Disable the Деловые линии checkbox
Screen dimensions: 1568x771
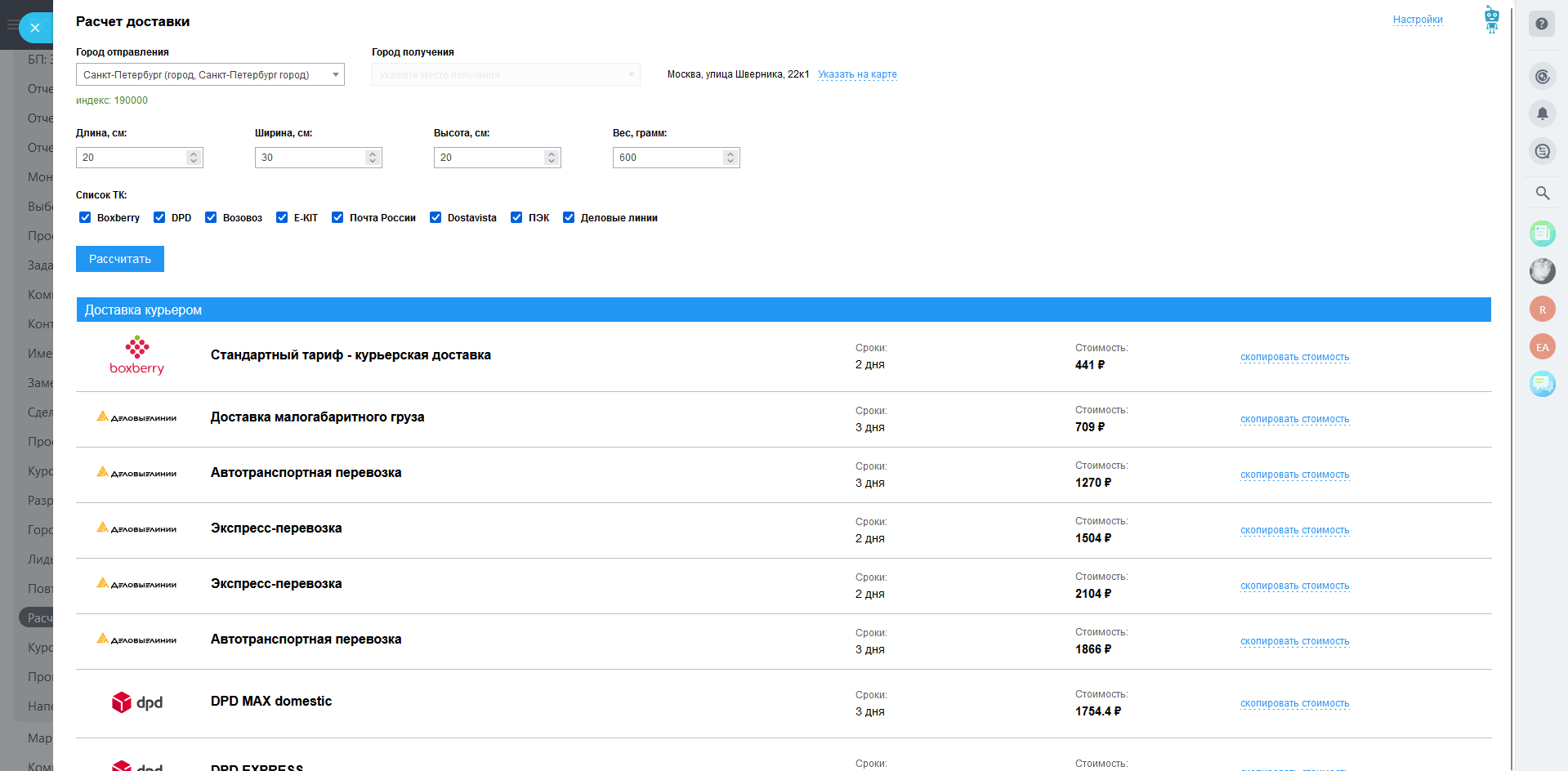pyautogui.click(x=569, y=217)
